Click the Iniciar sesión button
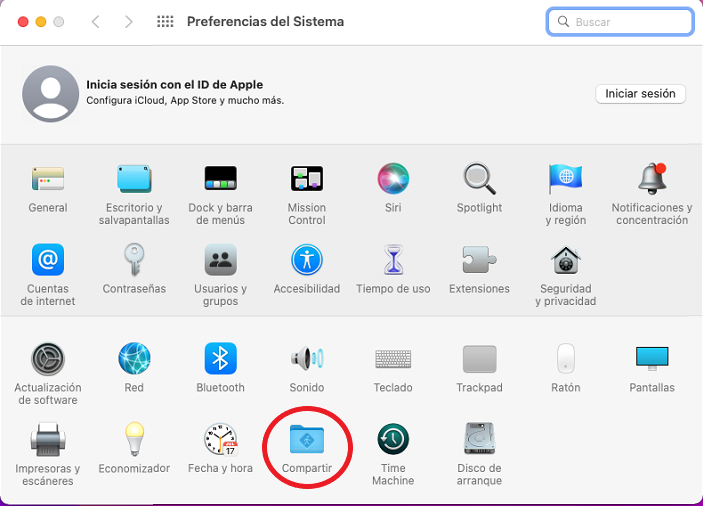This screenshot has height=506, width=703. [640, 94]
